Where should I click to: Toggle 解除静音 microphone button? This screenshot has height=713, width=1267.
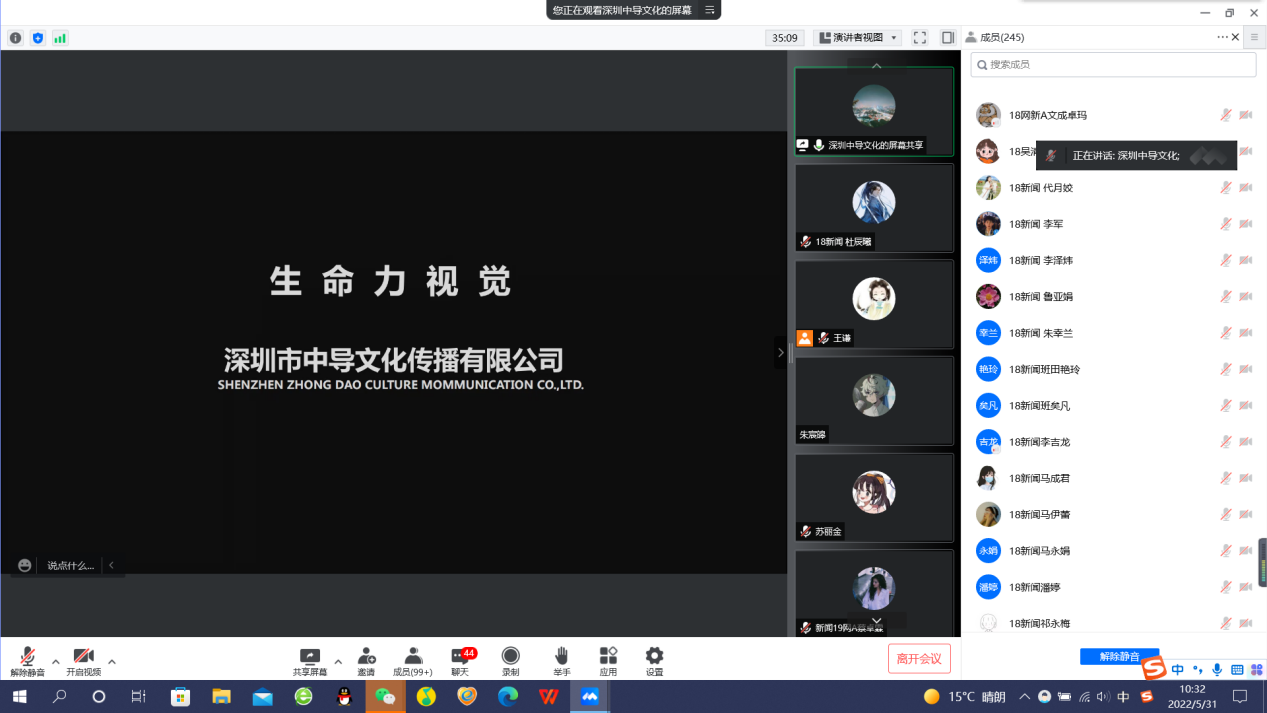pyautogui.click(x=27, y=660)
